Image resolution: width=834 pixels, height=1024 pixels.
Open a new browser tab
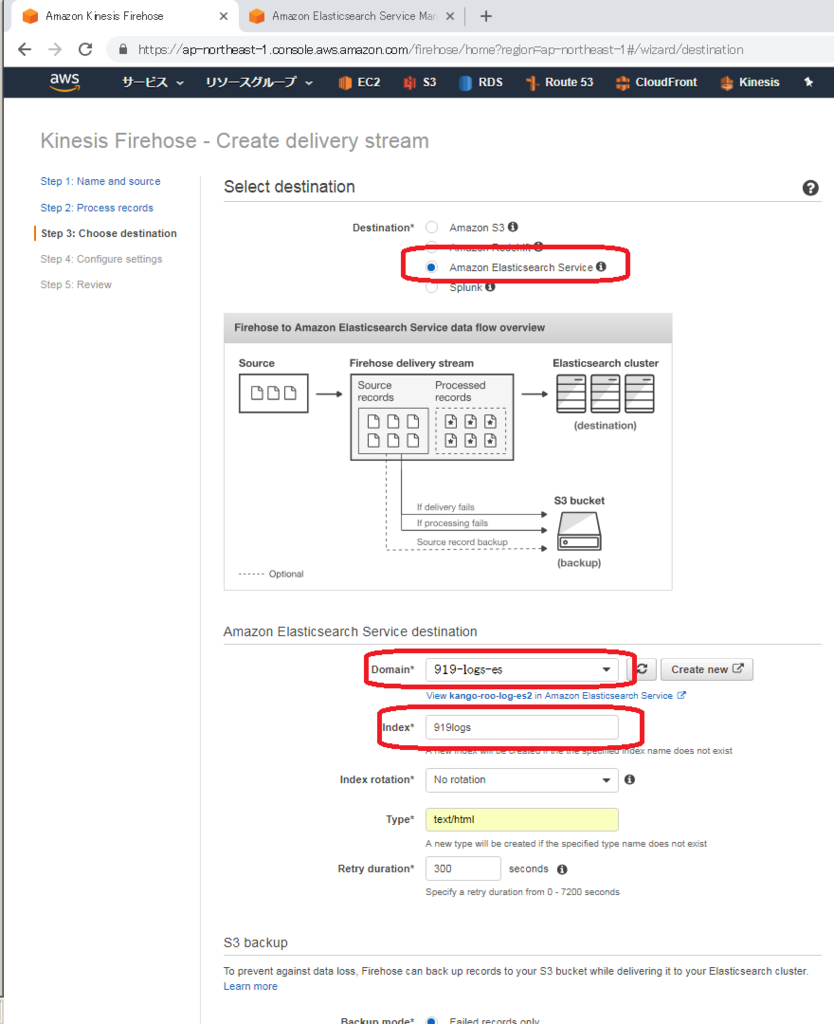coord(486,16)
